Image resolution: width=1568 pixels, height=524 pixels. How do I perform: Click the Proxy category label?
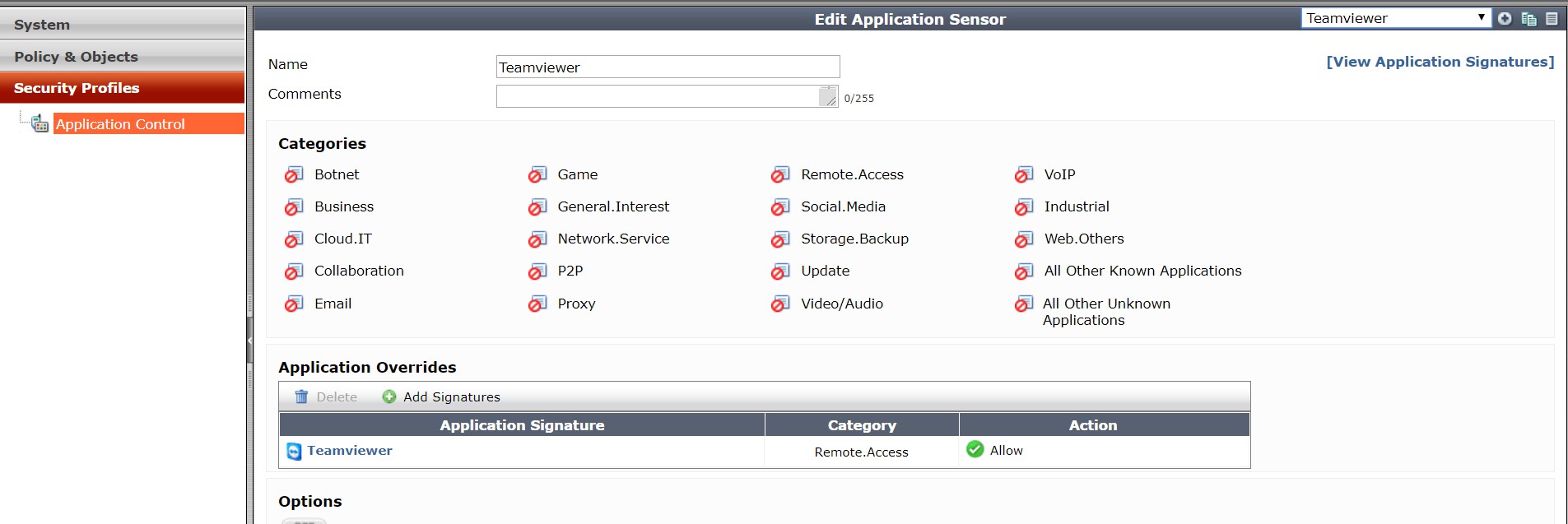(576, 304)
